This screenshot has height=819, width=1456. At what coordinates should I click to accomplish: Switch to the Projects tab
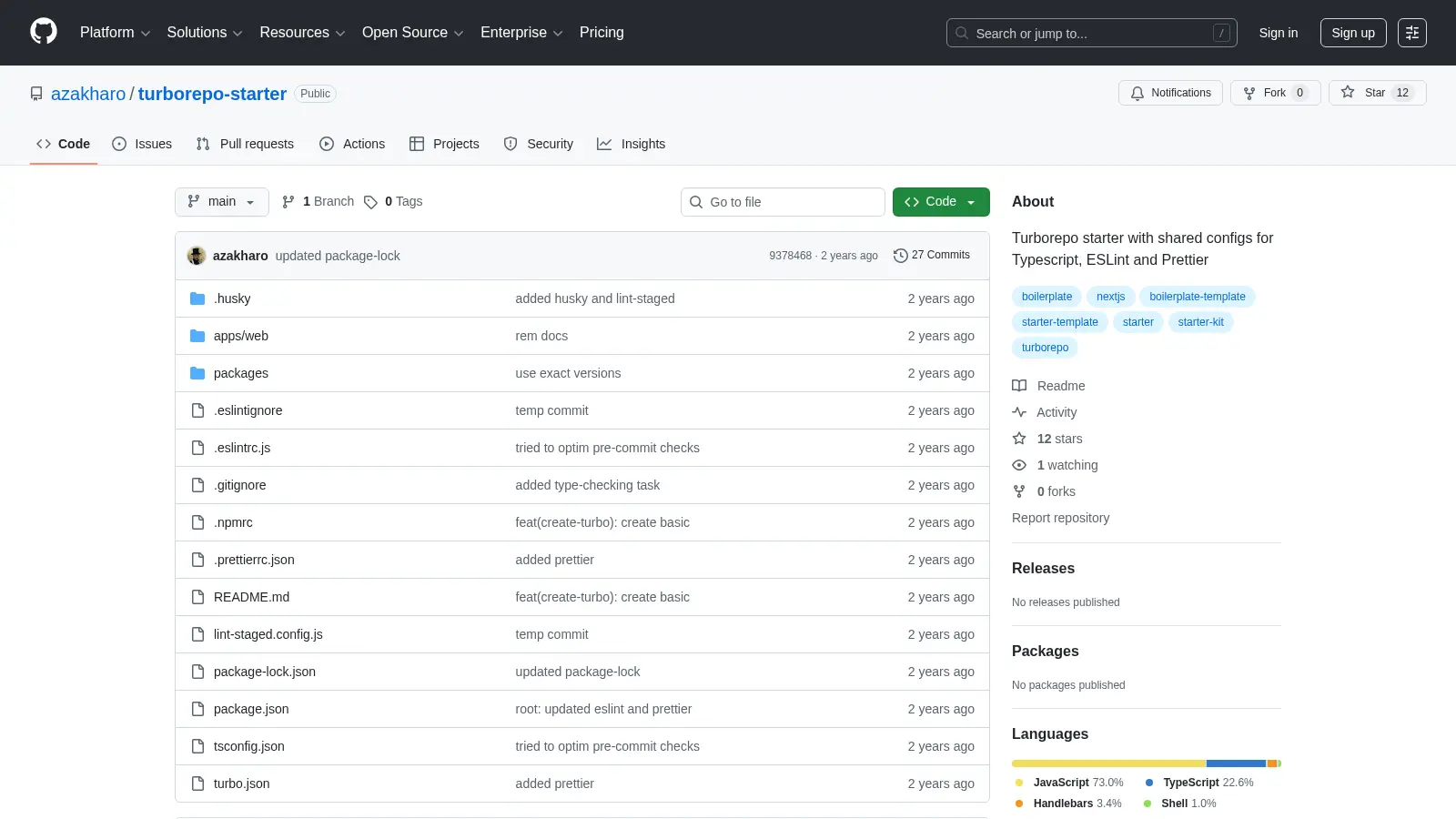(x=444, y=144)
